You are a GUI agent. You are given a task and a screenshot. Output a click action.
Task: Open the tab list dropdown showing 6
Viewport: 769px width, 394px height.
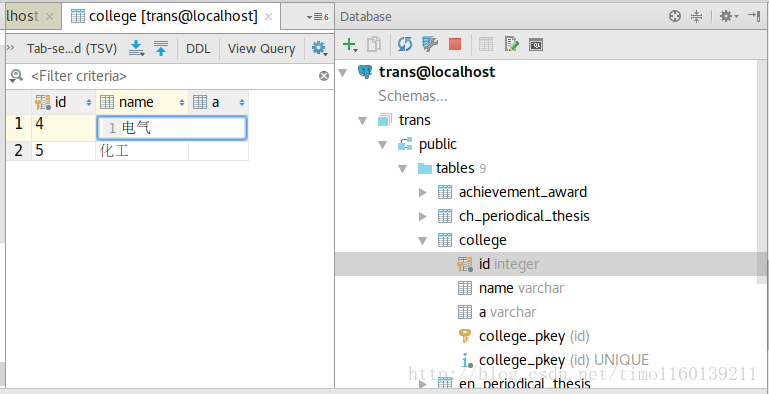[x=317, y=17]
